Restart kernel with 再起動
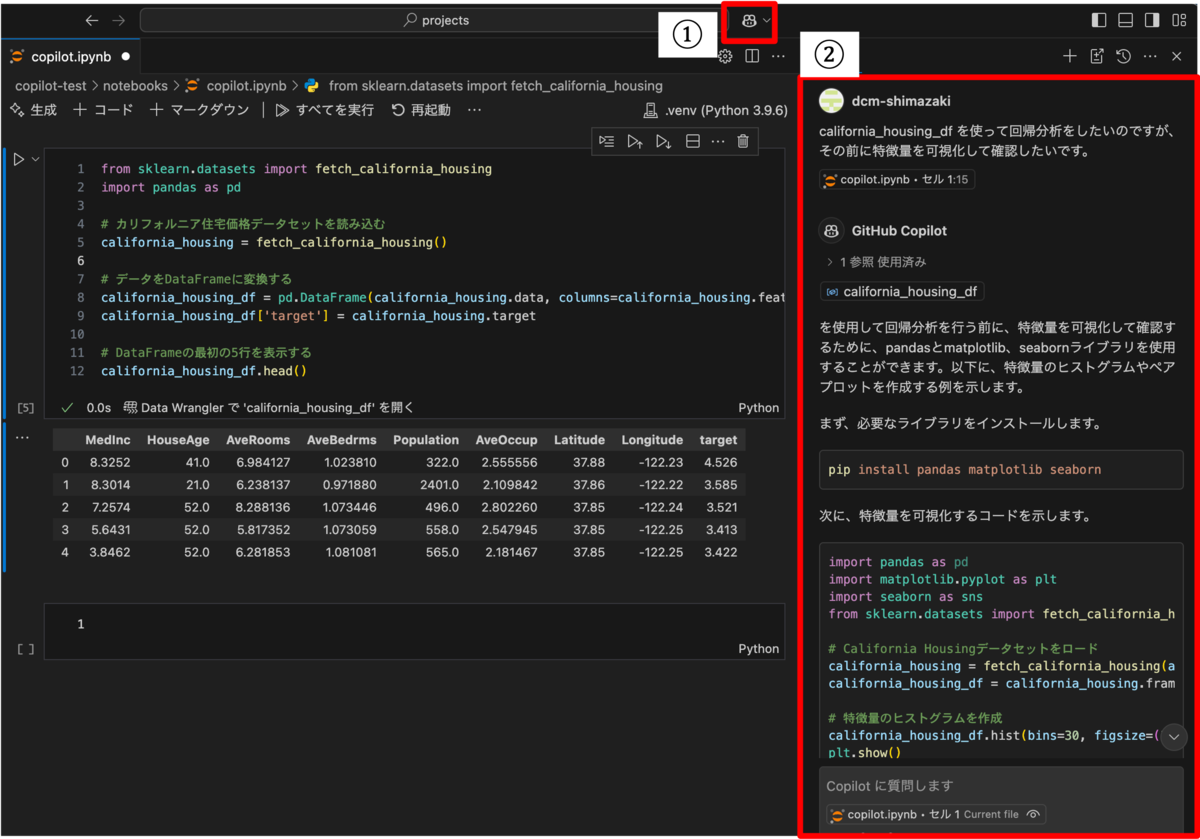This screenshot has width=1200, height=839. coord(421,110)
